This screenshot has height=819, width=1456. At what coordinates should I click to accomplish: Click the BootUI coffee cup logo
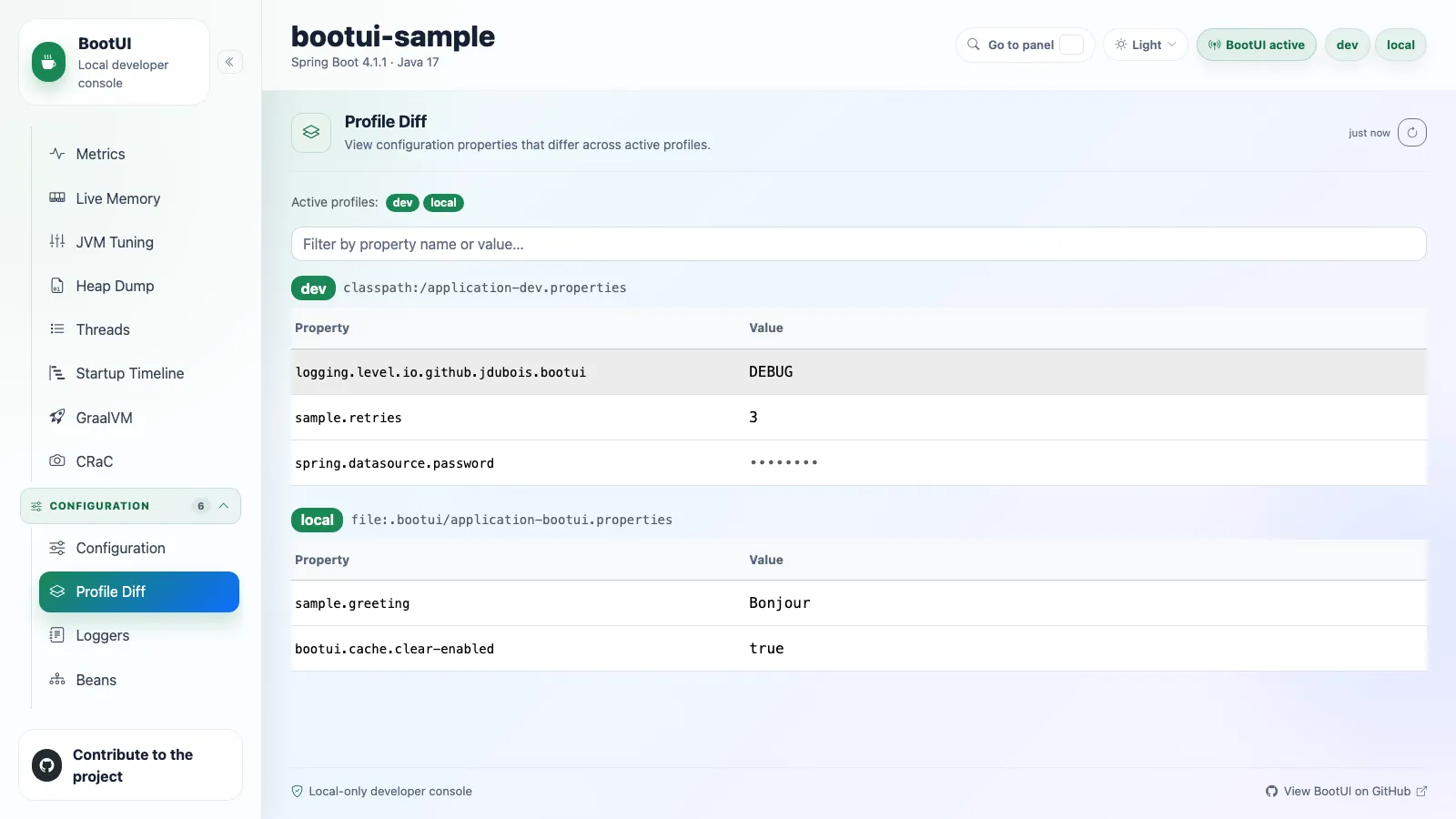pos(48,62)
